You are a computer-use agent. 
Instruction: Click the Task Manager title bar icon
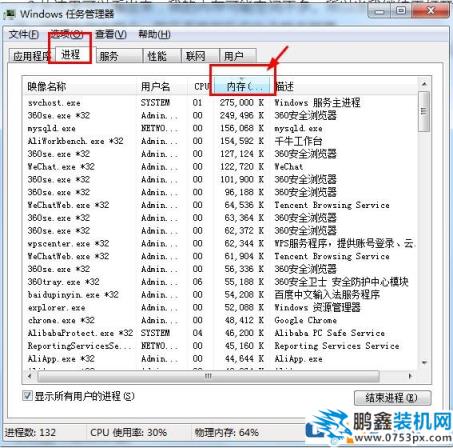[x=9, y=14]
